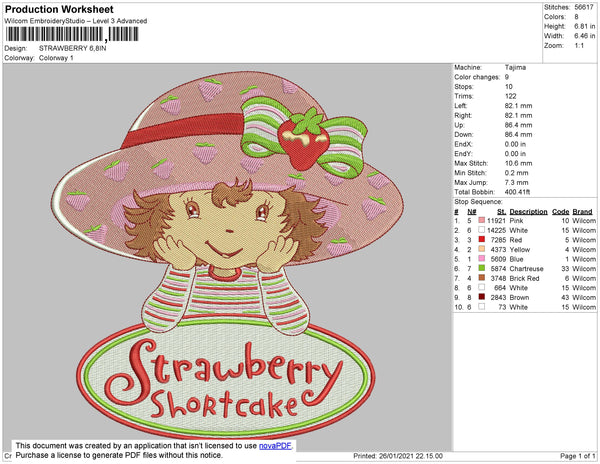Click the Brown color swatch in row 9
The width and height of the screenshot is (600, 464).
click(x=482, y=297)
